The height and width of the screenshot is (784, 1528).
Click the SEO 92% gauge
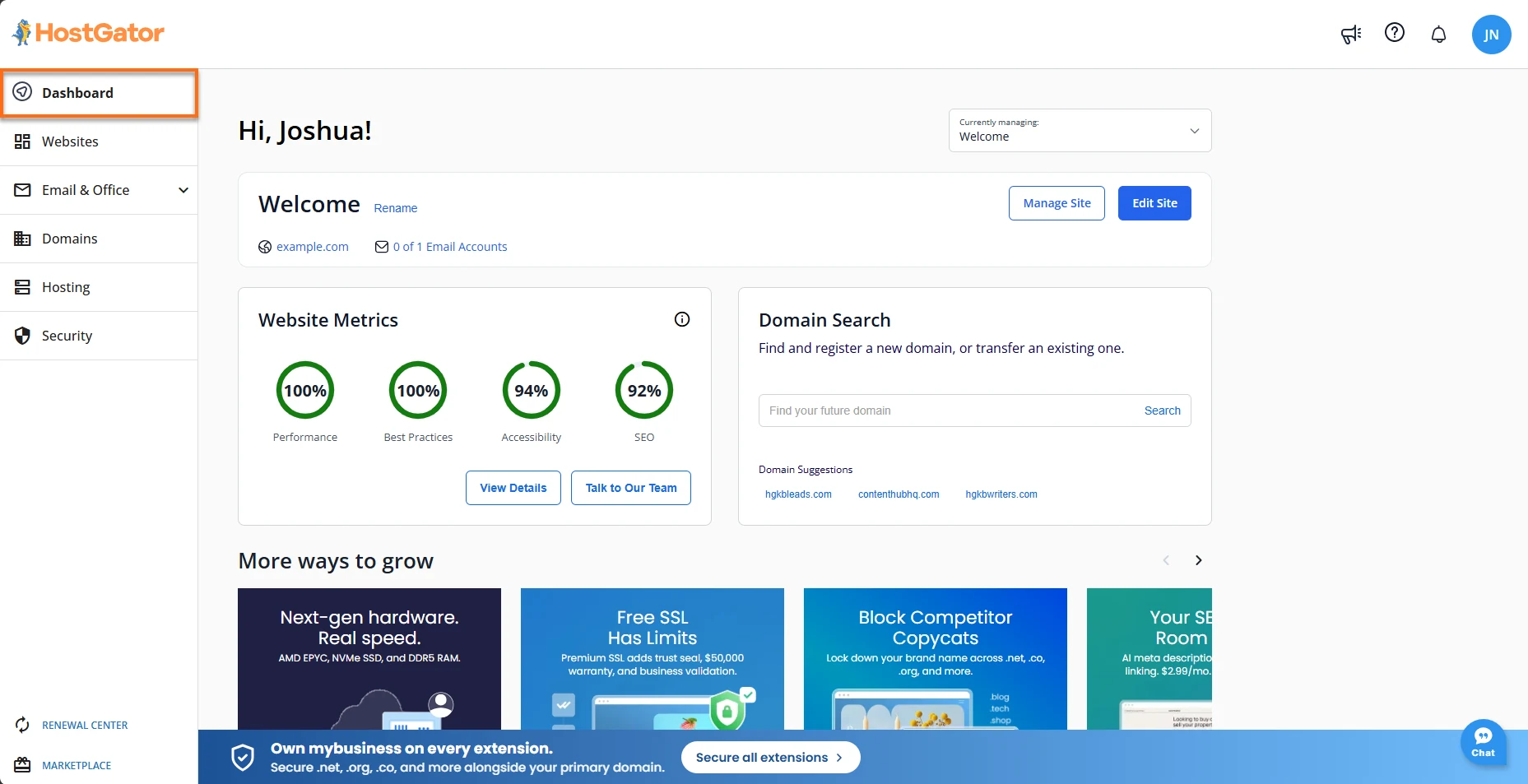click(644, 391)
